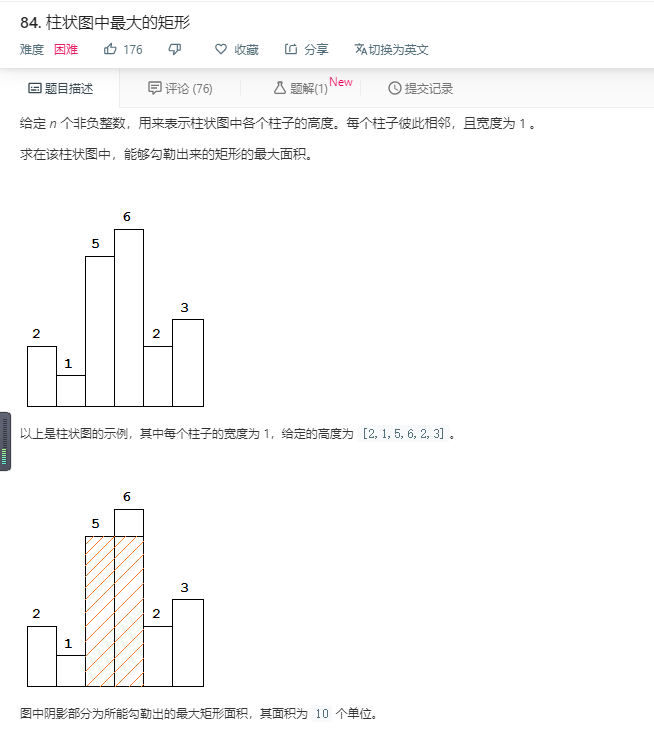The image size is (654, 732).
Task: Click the flask solutions icon
Action: [x=280, y=88]
